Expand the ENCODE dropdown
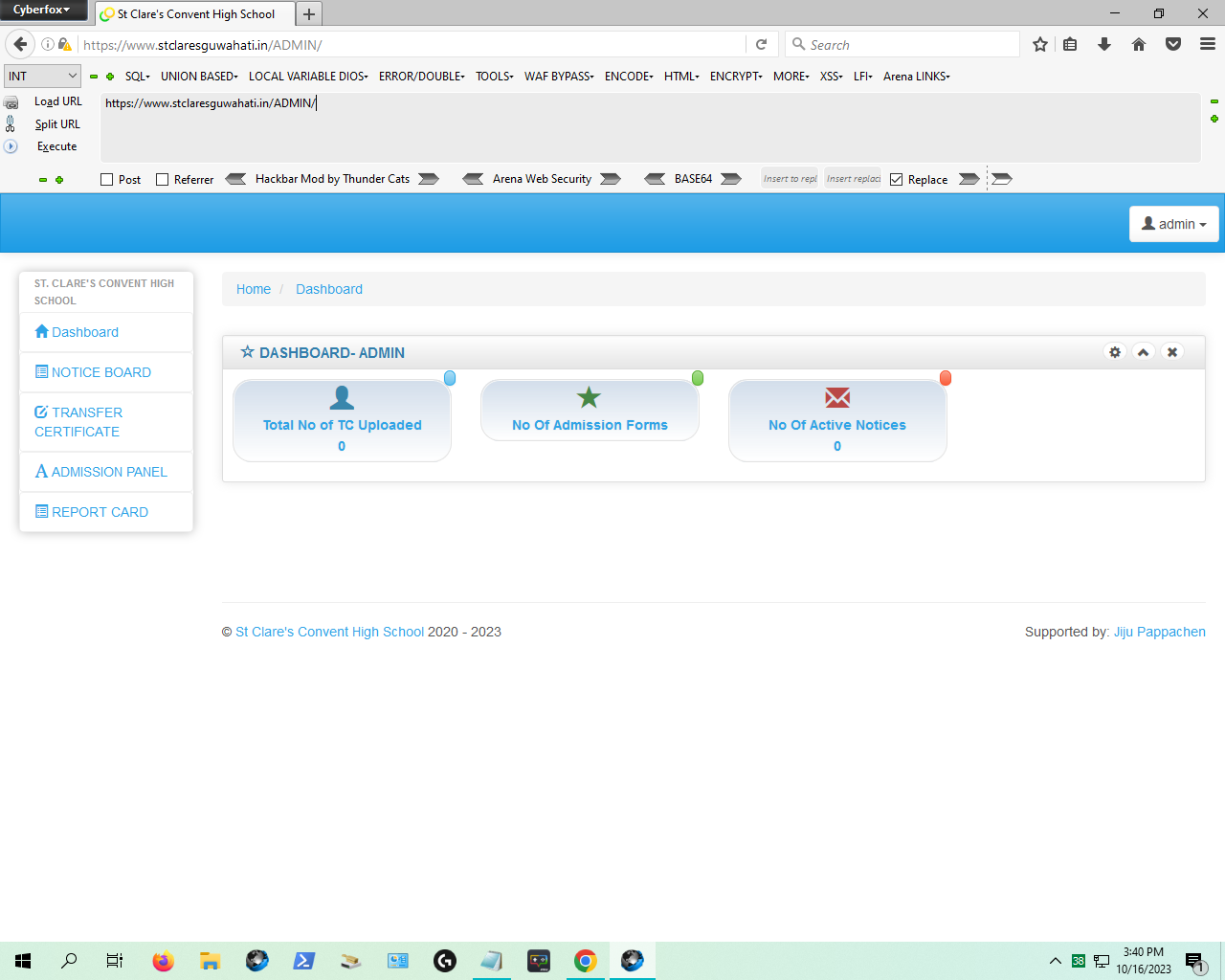 (629, 76)
